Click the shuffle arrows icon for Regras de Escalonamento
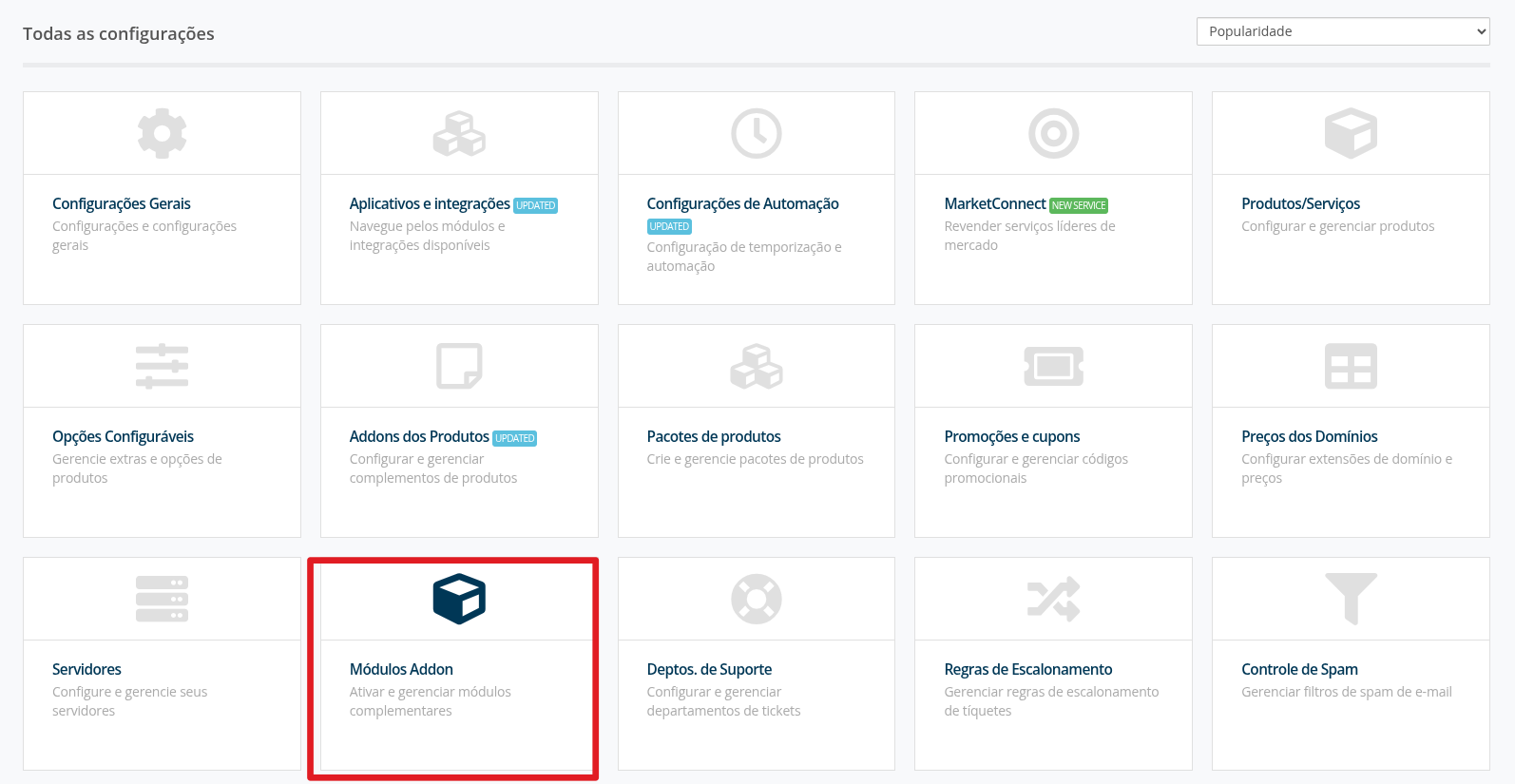 (x=1053, y=599)
